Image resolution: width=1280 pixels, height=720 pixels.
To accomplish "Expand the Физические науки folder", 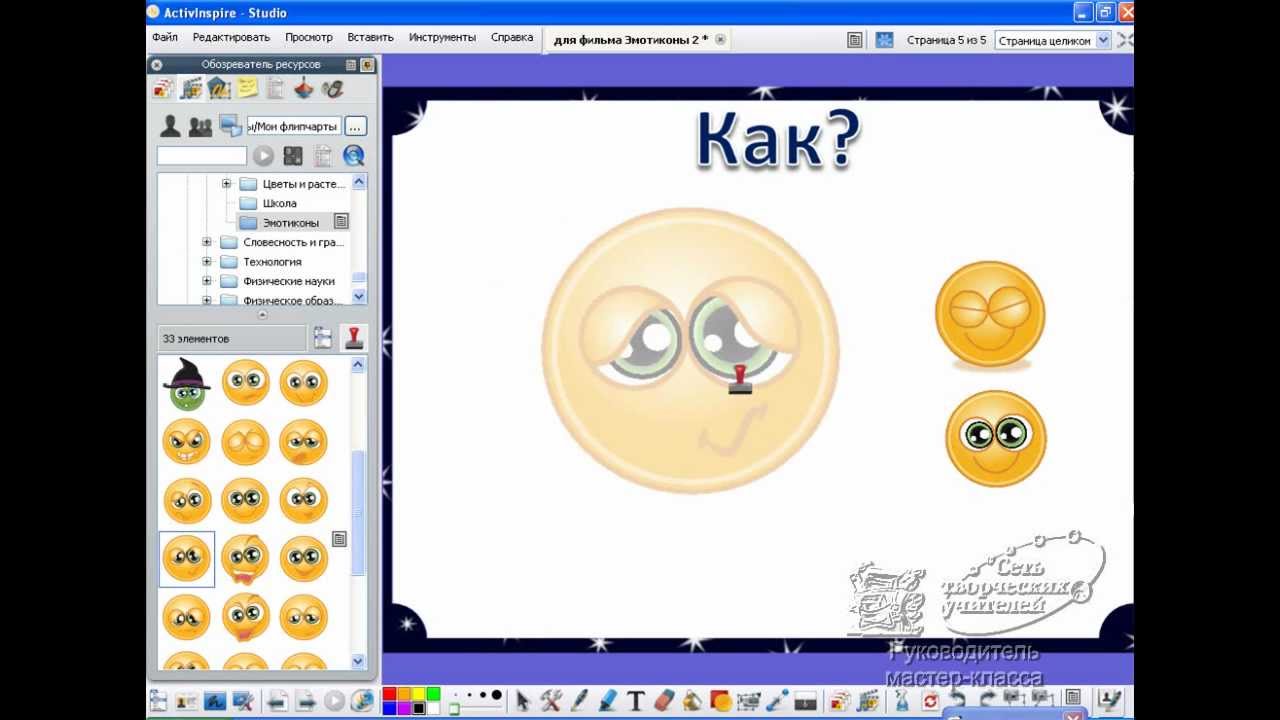I will click(x=207, y=281).
